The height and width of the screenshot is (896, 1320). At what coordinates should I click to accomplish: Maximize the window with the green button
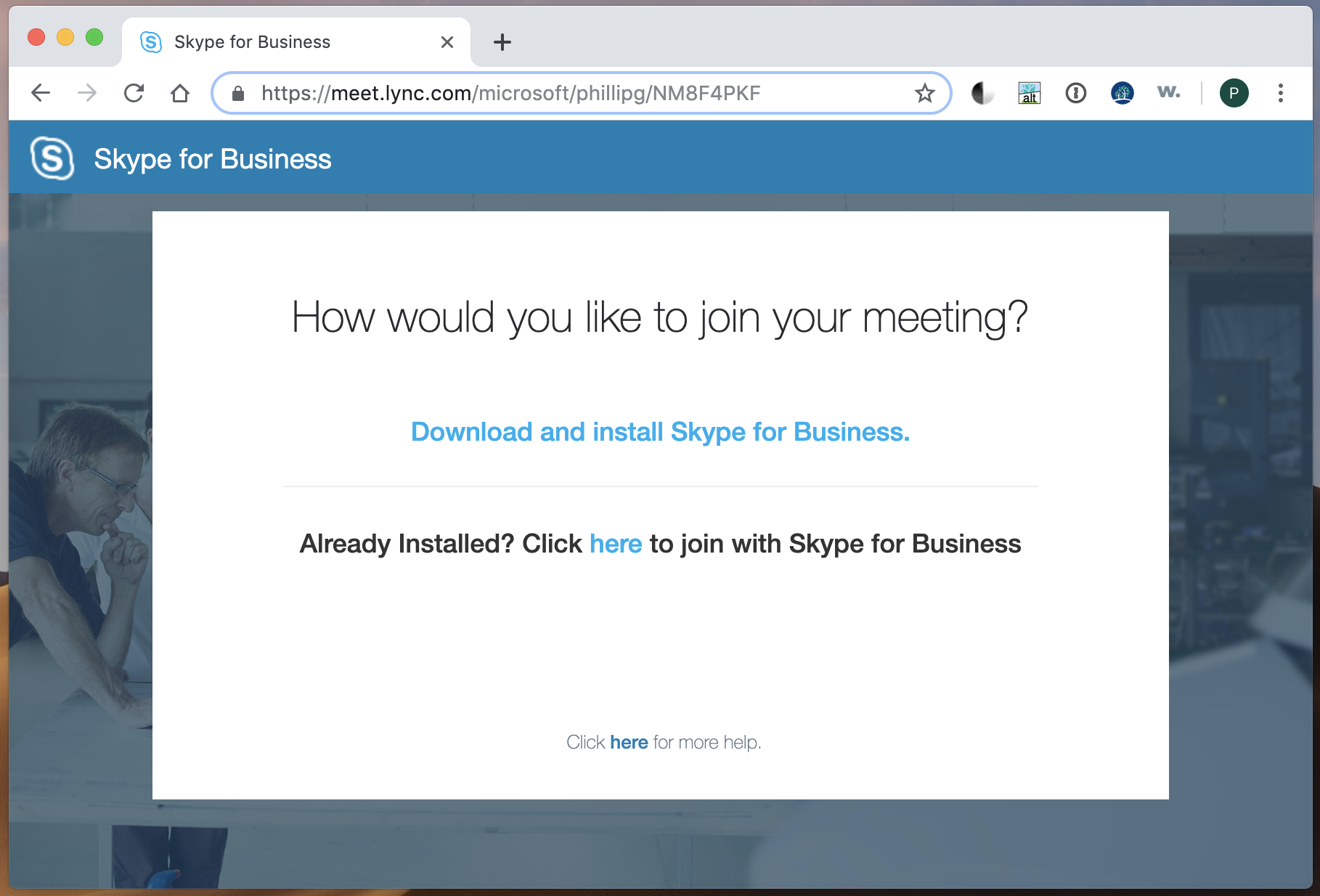pyautogui.click(x=94, y=37)
